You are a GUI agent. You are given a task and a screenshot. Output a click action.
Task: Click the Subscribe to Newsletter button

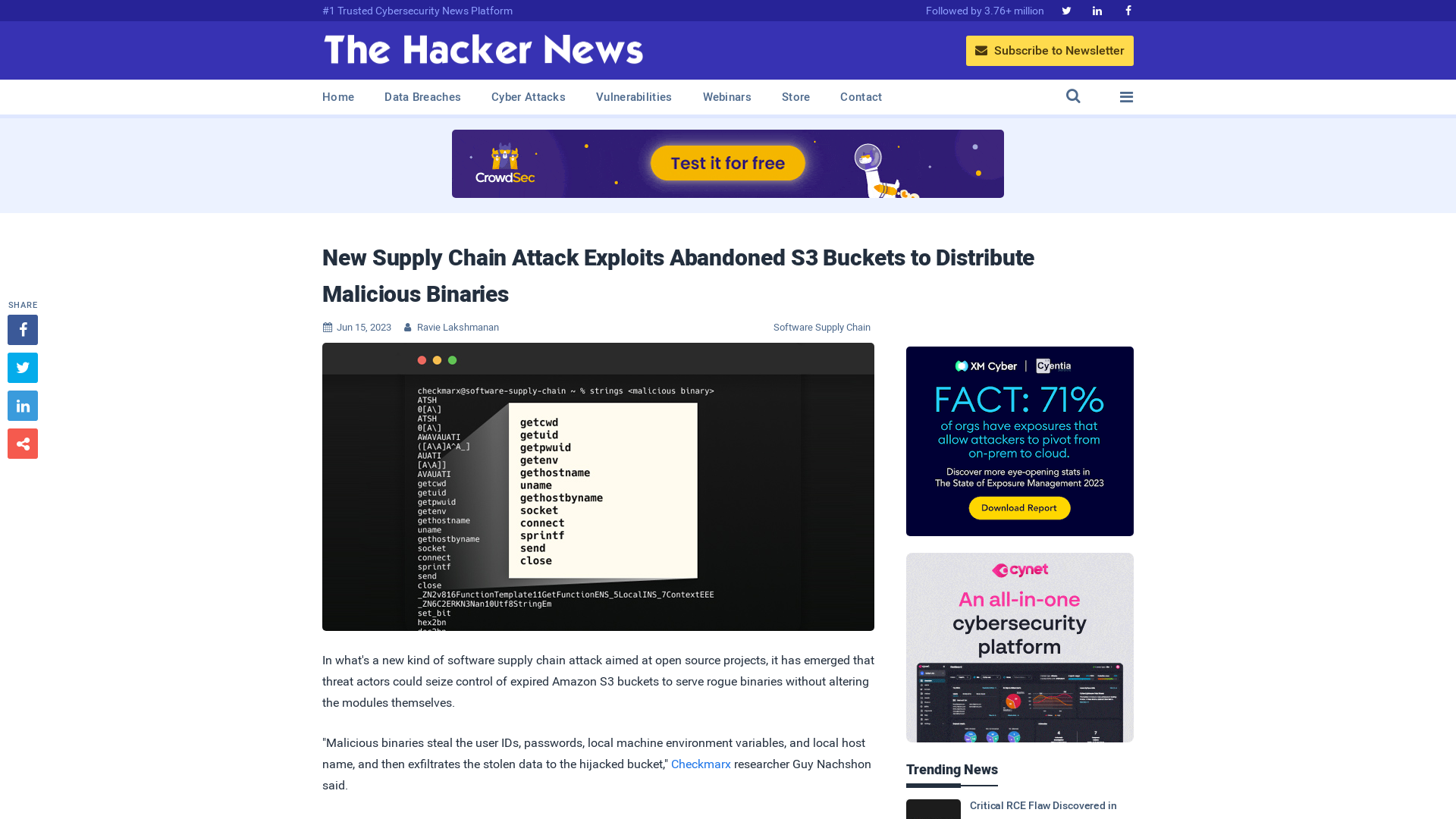tap(1049, 50)
